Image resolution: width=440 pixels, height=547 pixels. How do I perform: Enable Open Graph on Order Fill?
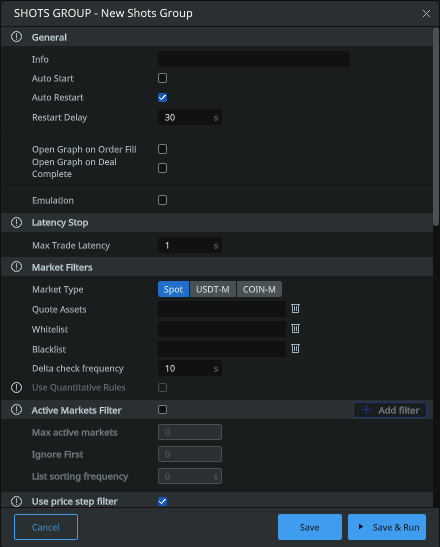tap(162, 149)
